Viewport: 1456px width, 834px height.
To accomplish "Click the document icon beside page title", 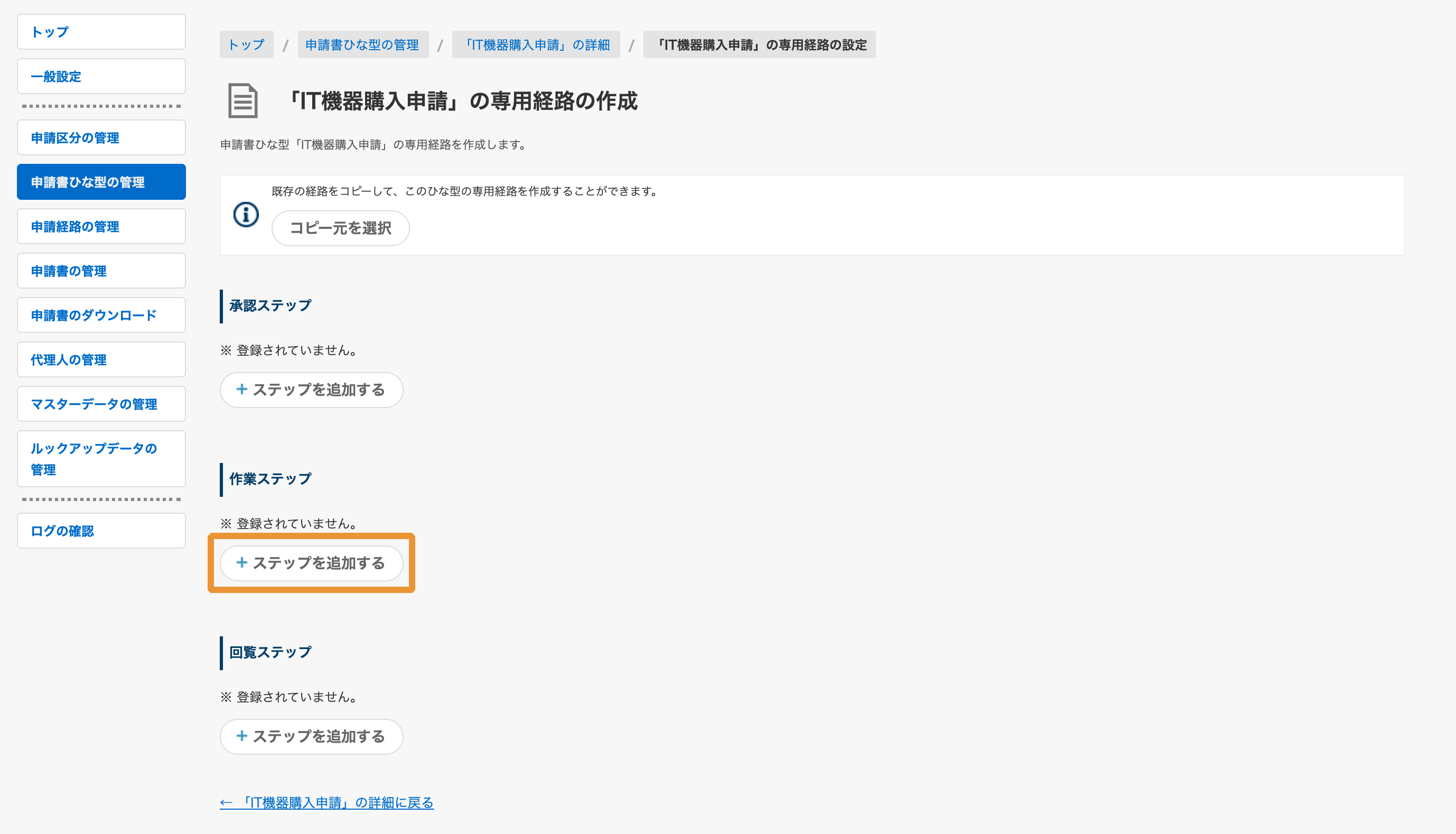I will coord(243,101).
